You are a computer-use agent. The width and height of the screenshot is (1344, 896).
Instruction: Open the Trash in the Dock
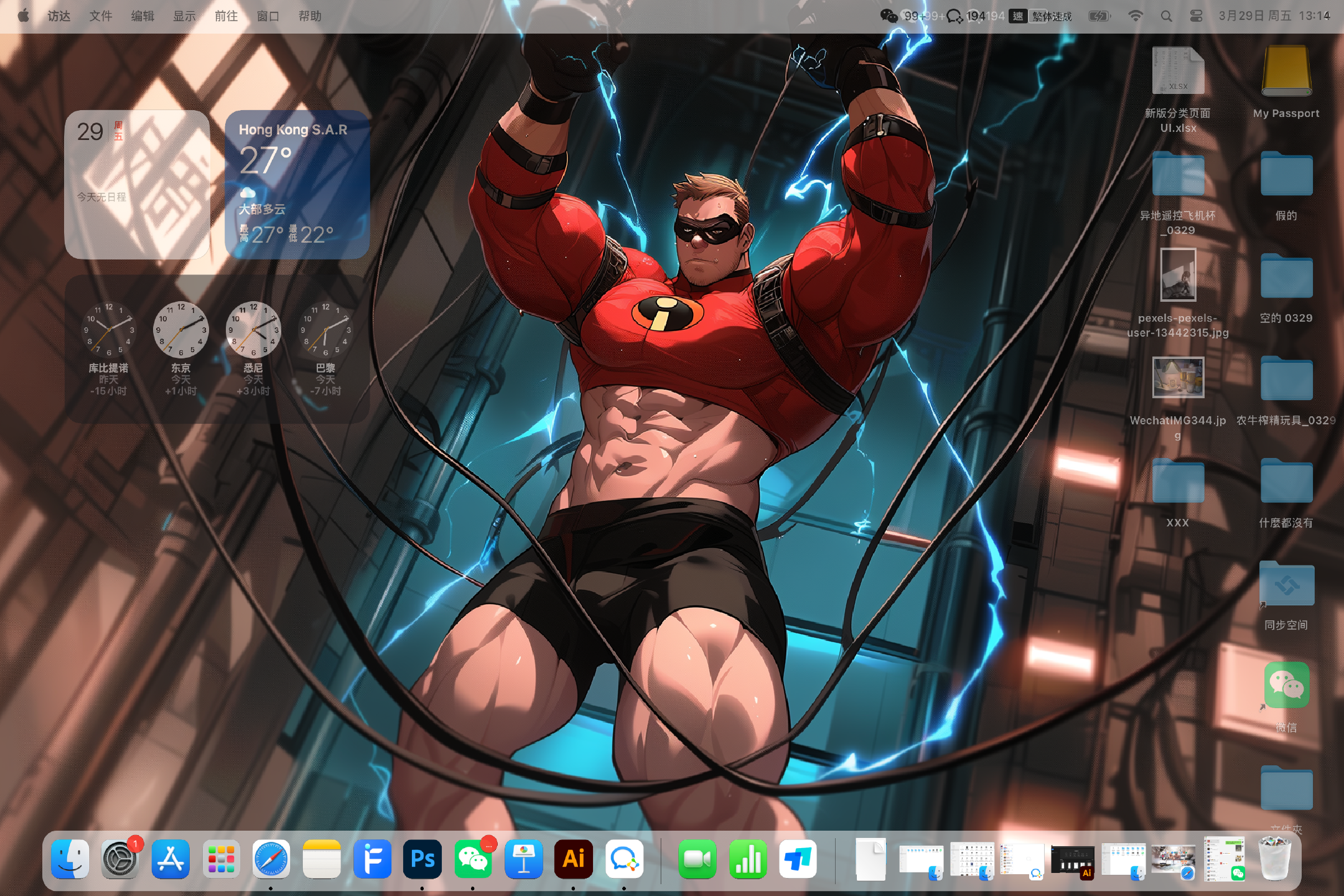[1274, 859]
